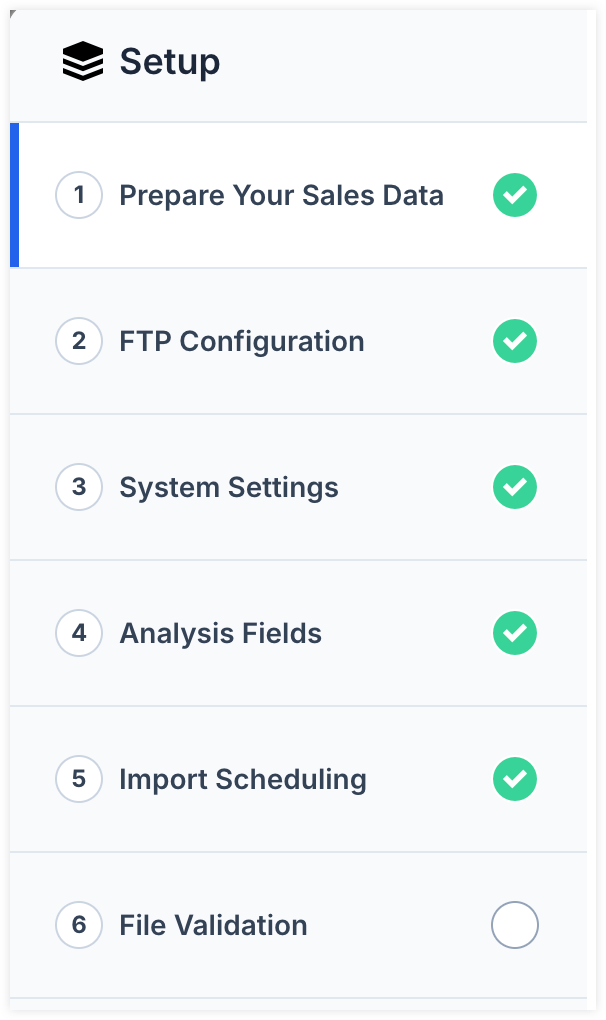Click step number 5 circle

(x=79, y=779)
